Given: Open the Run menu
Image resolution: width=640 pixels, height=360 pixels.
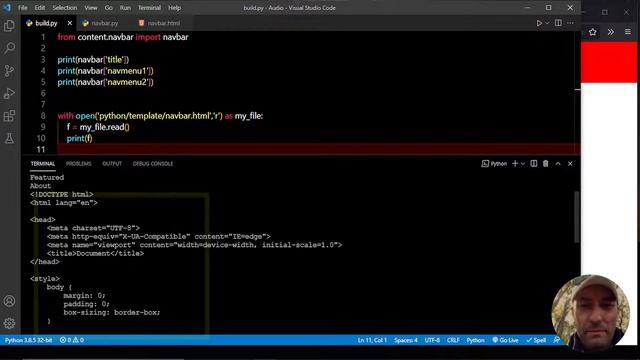Looking at the screenshot, I should tap(125, 8).
